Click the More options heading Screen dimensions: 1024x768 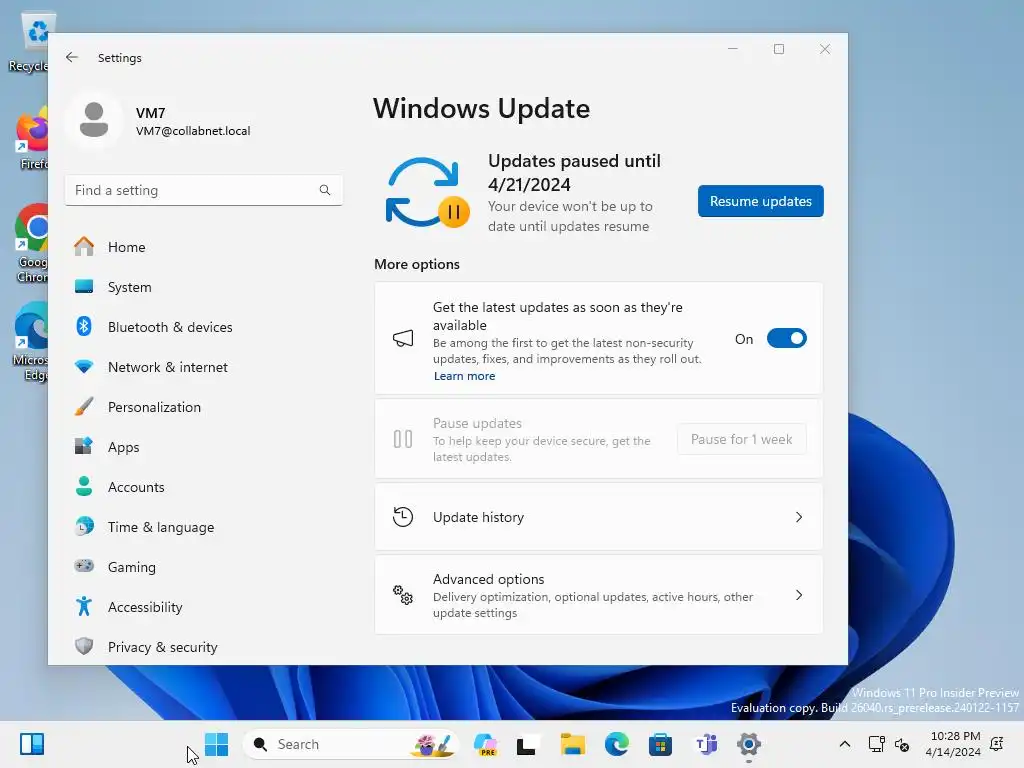[417, 264]
